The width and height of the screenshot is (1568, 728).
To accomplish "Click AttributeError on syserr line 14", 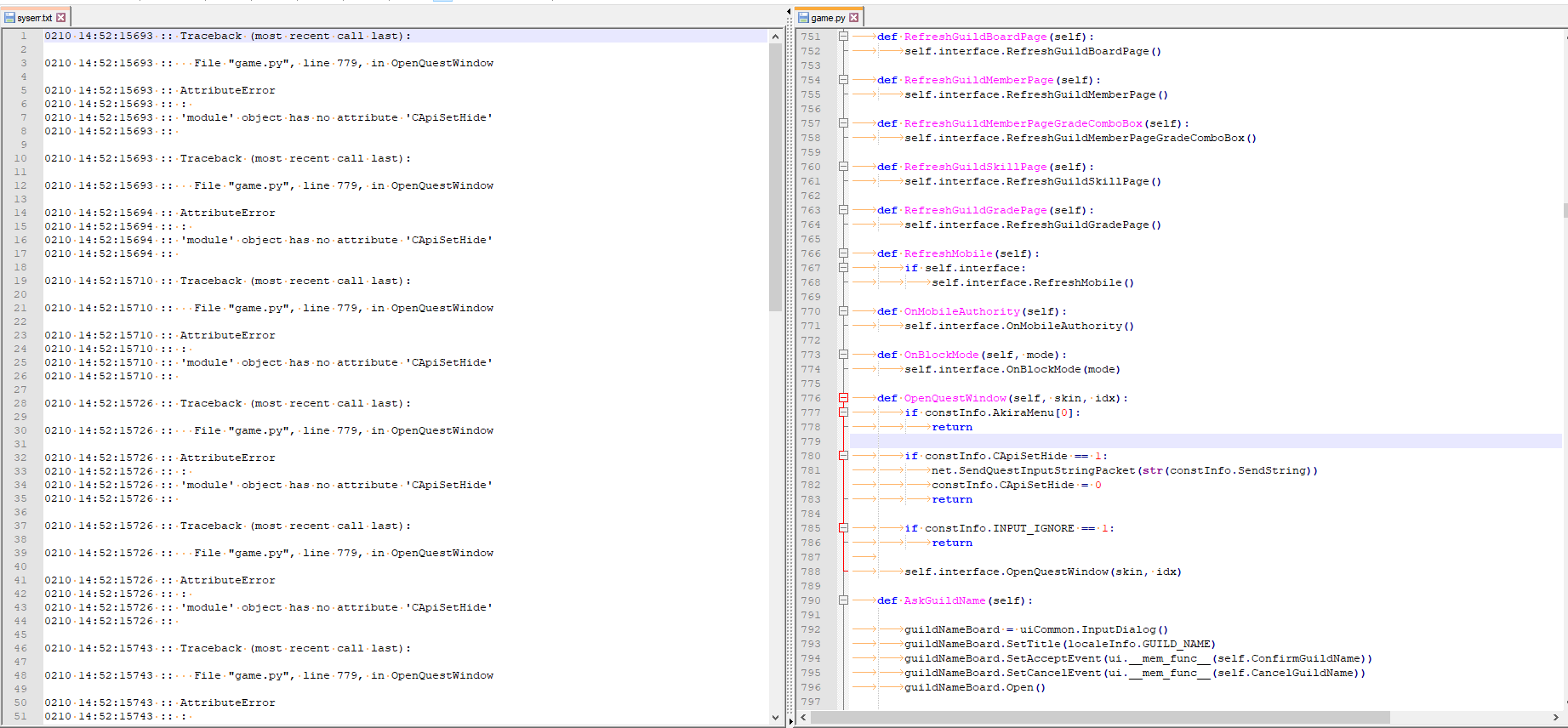I will coord(228,213).
